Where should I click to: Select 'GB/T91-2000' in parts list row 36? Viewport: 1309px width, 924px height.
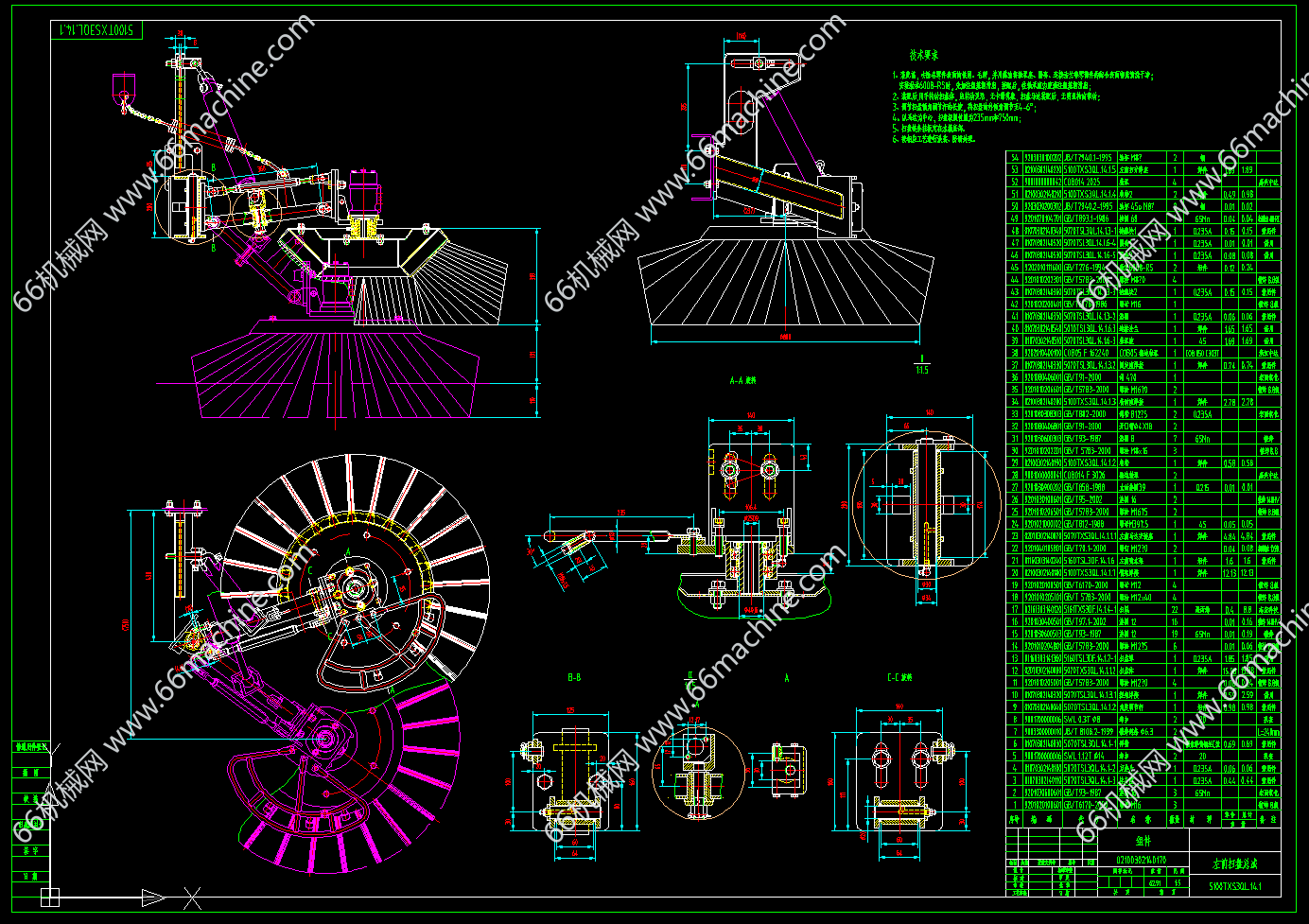click(1083, 377)
